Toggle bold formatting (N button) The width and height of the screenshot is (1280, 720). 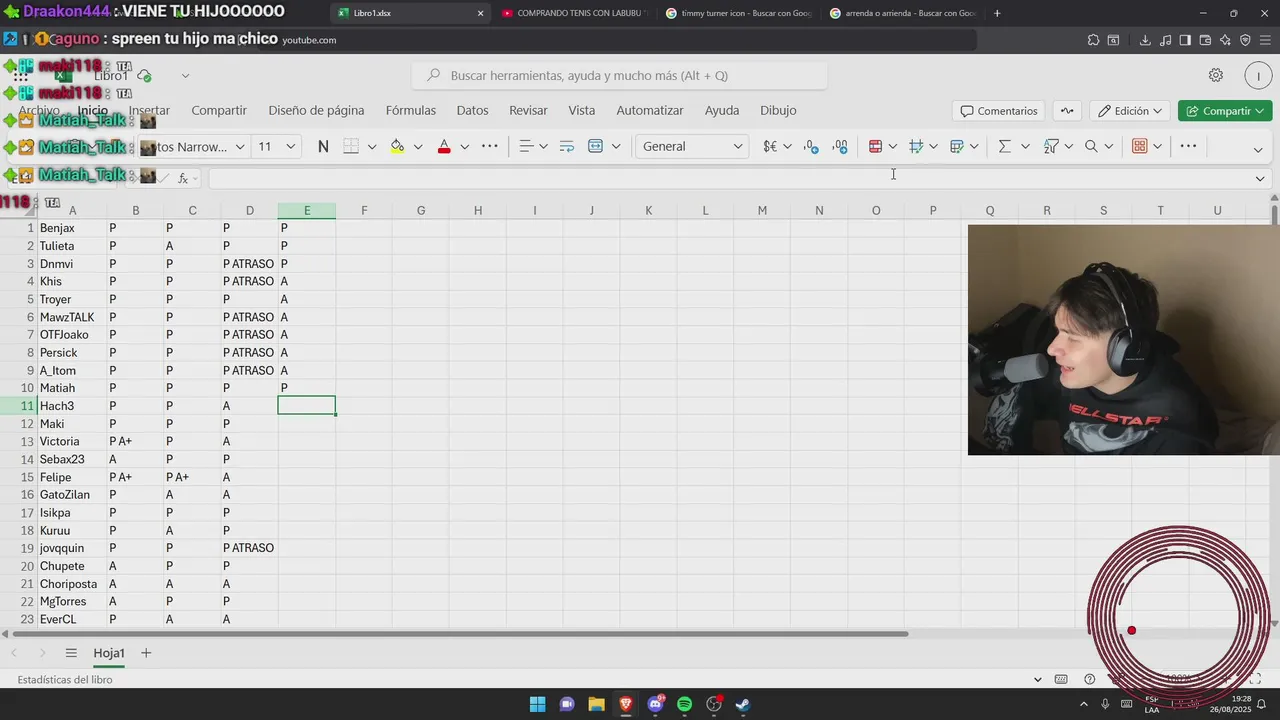click(x=323, y=146)
